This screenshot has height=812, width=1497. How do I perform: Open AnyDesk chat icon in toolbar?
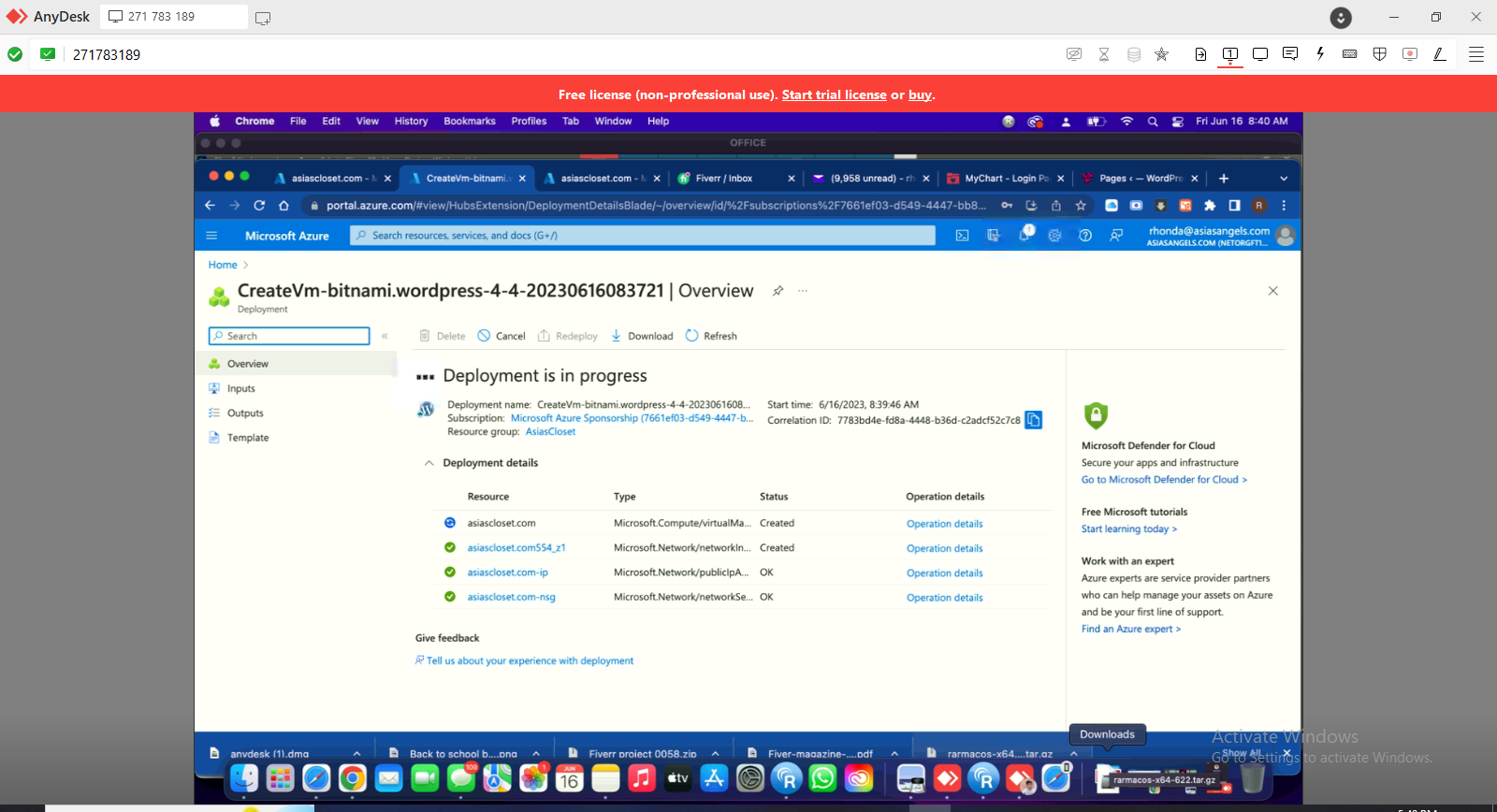(1290, 54)
